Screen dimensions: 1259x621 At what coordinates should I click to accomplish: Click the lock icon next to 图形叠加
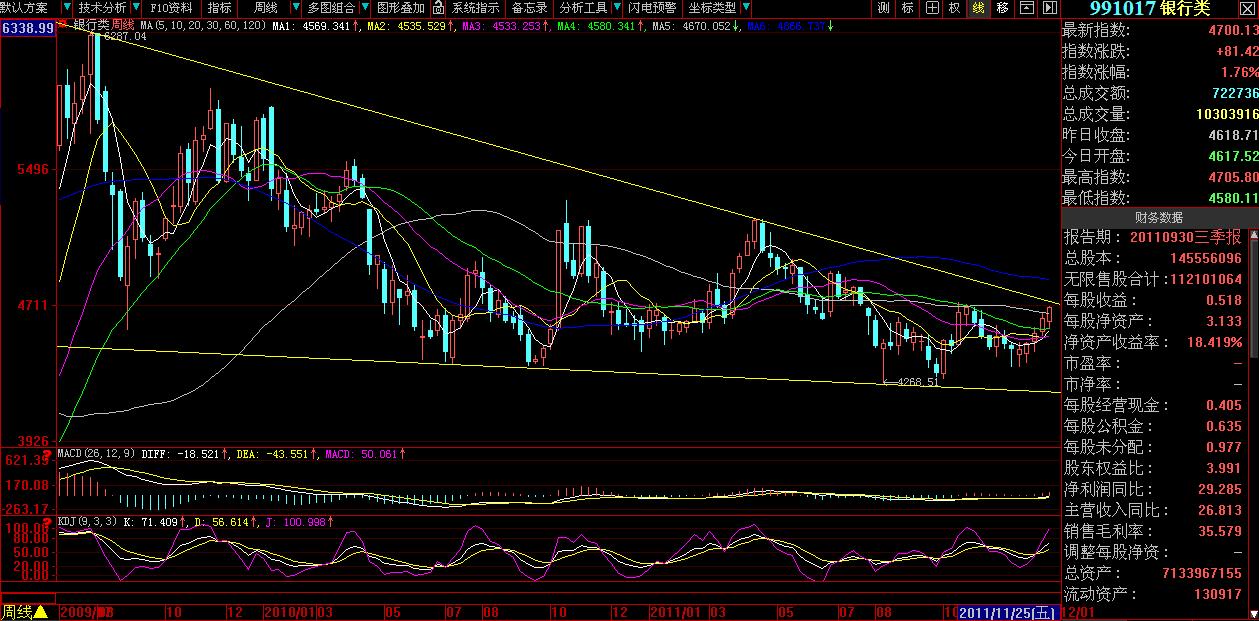tap(438, 8)
